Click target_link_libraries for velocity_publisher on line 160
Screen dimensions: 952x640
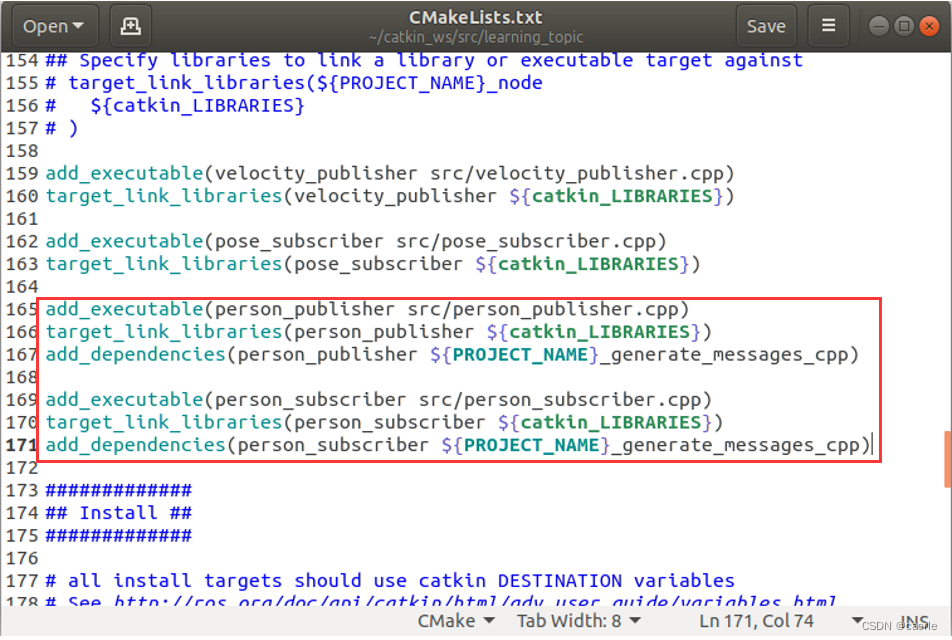390,196
